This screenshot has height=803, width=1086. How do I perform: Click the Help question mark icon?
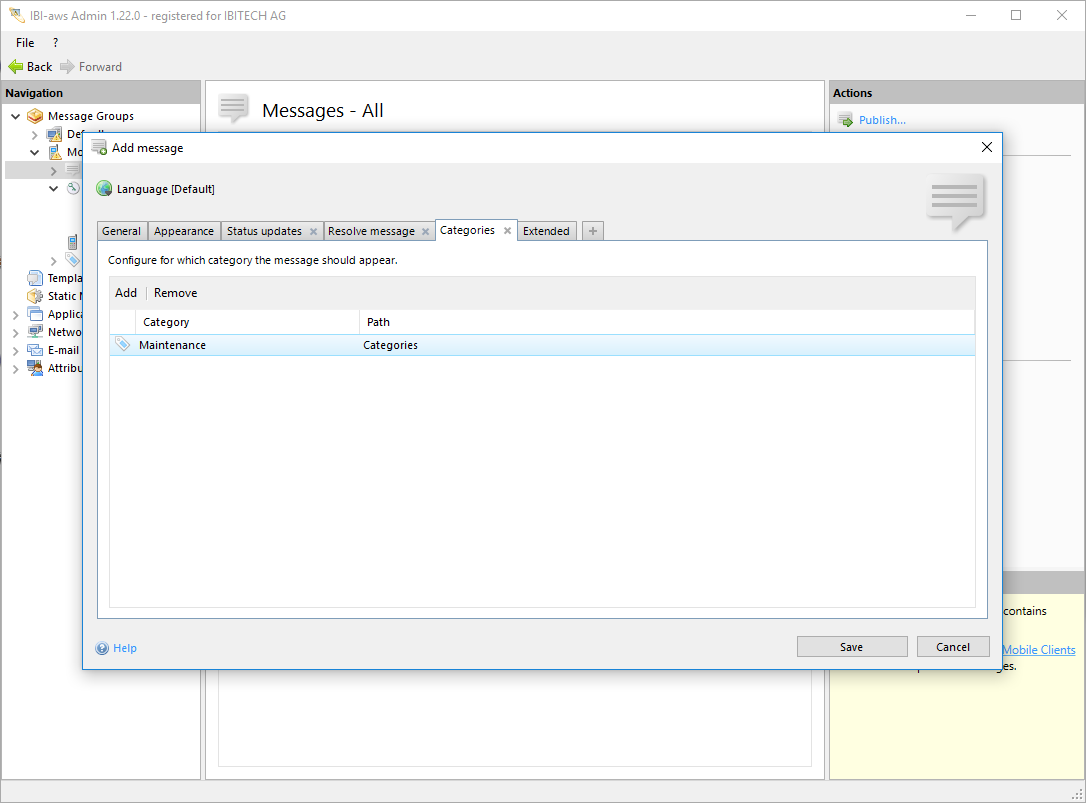[x=102, y=648]
